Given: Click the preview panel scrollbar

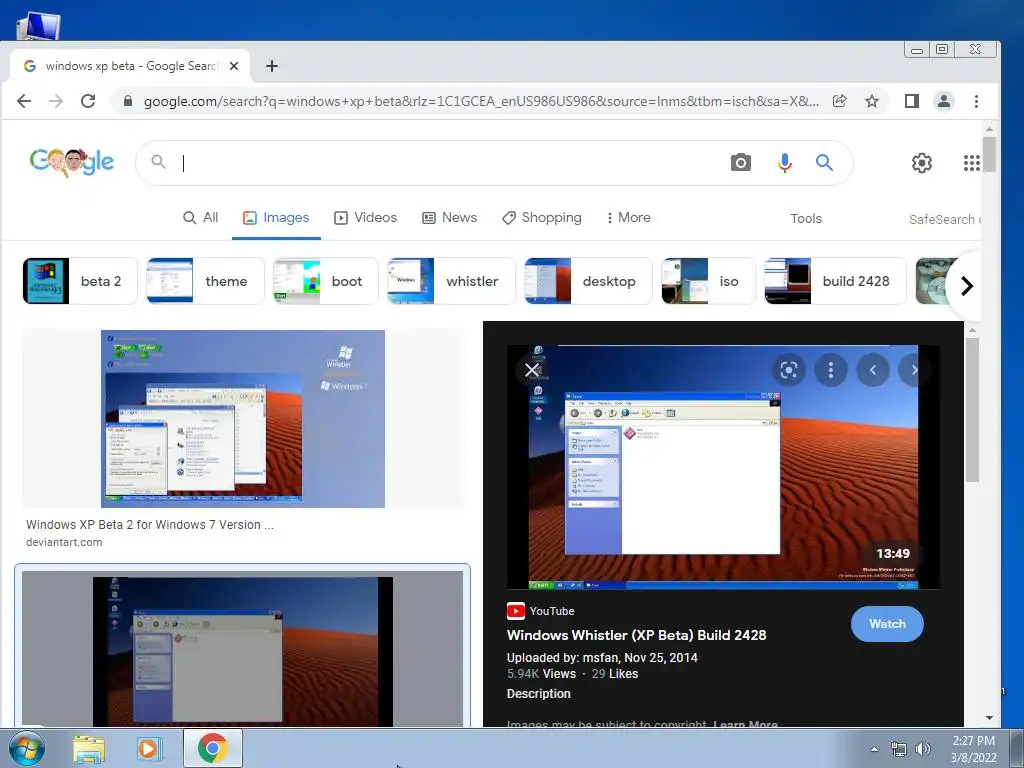Looking at the screenshot, I should 972,410.
